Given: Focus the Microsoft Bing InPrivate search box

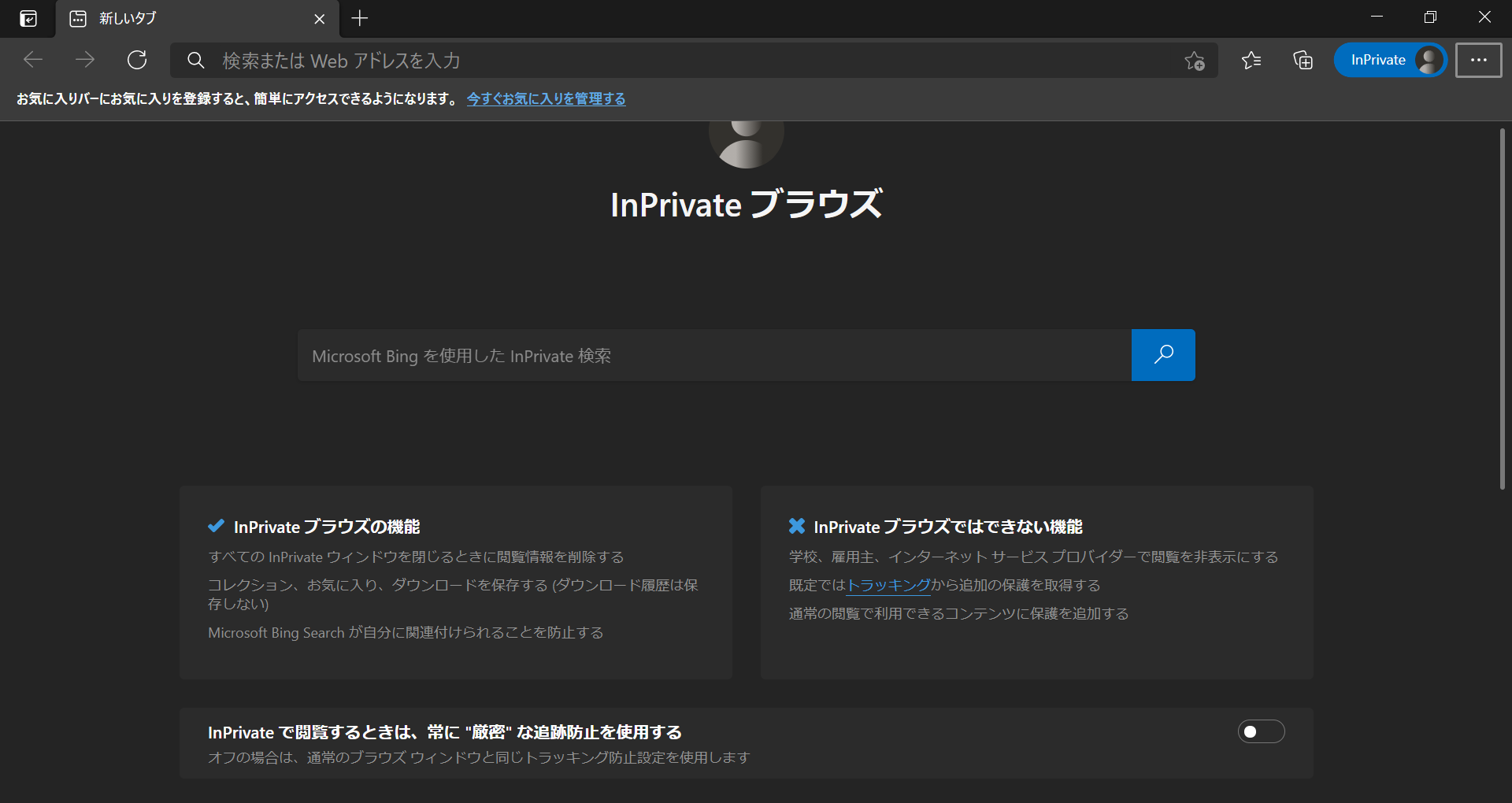Looking at the screenshot, I should (x=714, y=356).
